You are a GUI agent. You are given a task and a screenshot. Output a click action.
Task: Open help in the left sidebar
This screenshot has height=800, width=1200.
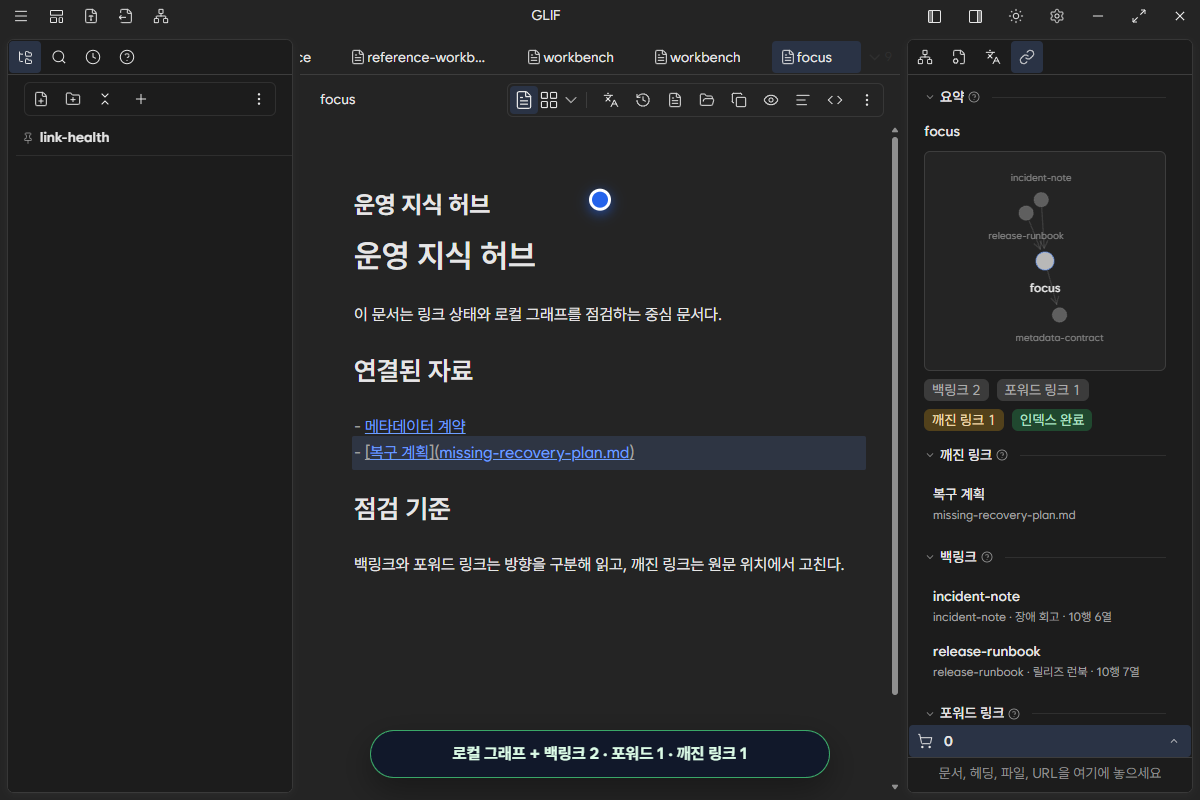(x=127, y=57)
